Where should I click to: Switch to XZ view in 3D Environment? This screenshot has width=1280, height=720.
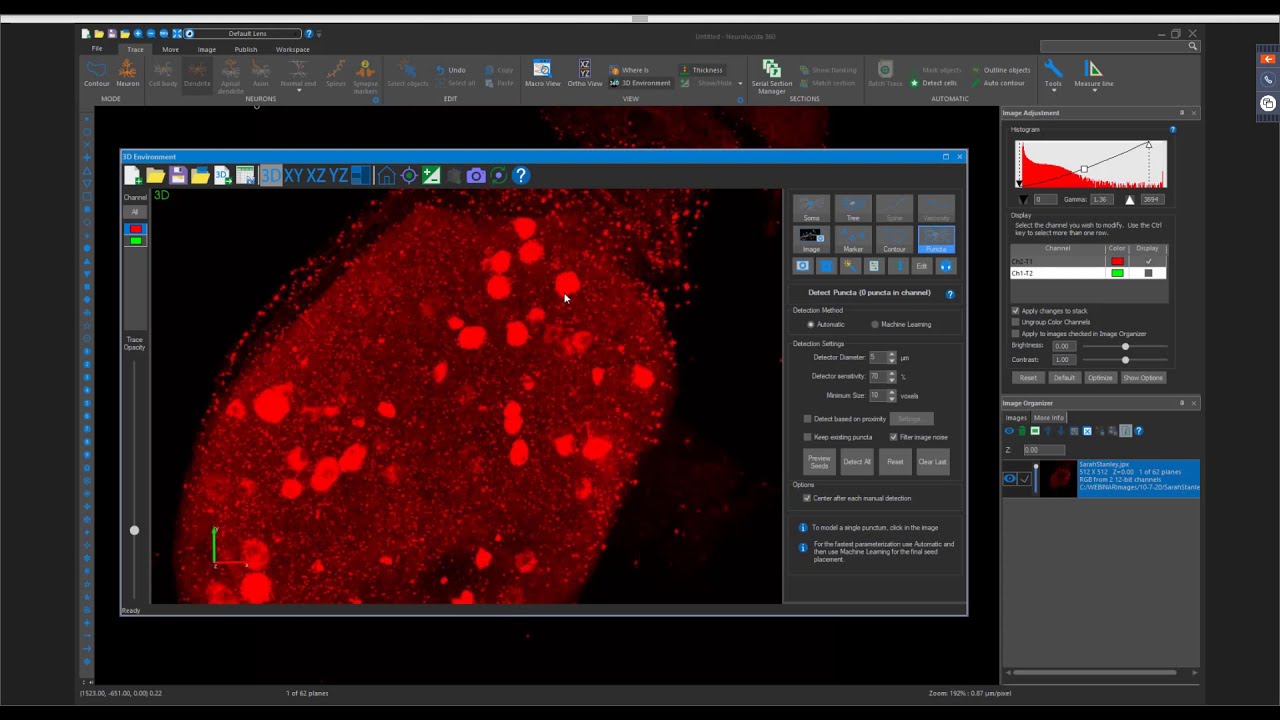click(316, 176)
